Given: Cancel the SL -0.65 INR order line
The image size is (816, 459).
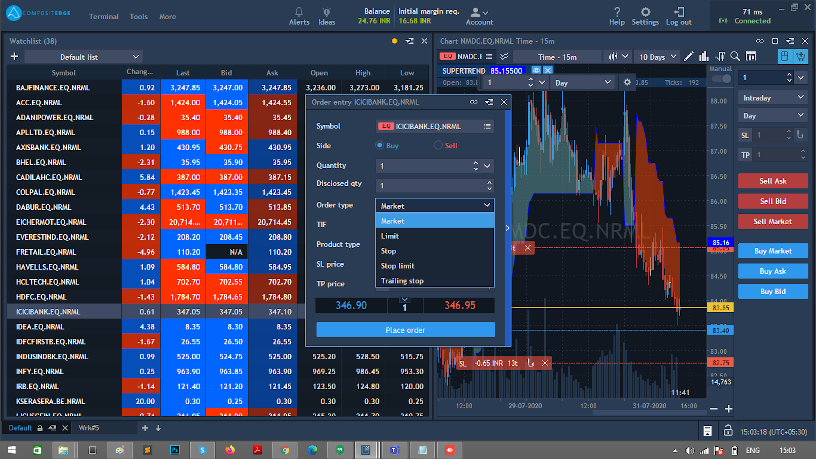Looking at the screenshot, I should point(545,363).
